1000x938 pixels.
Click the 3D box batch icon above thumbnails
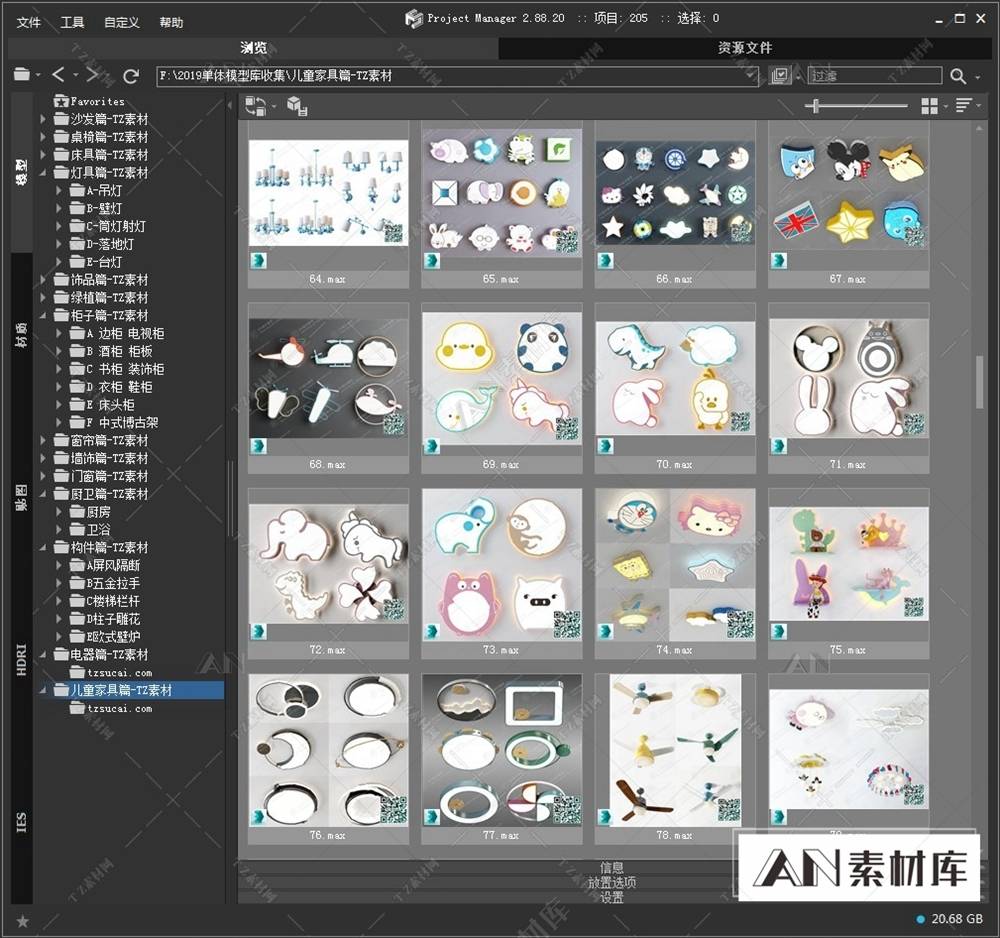(x=297, y=106)
